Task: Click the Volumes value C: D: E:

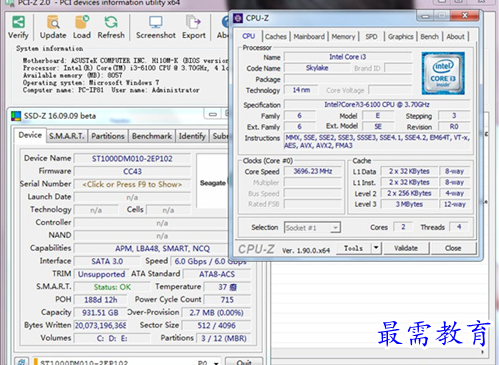Action: (112, 338)
